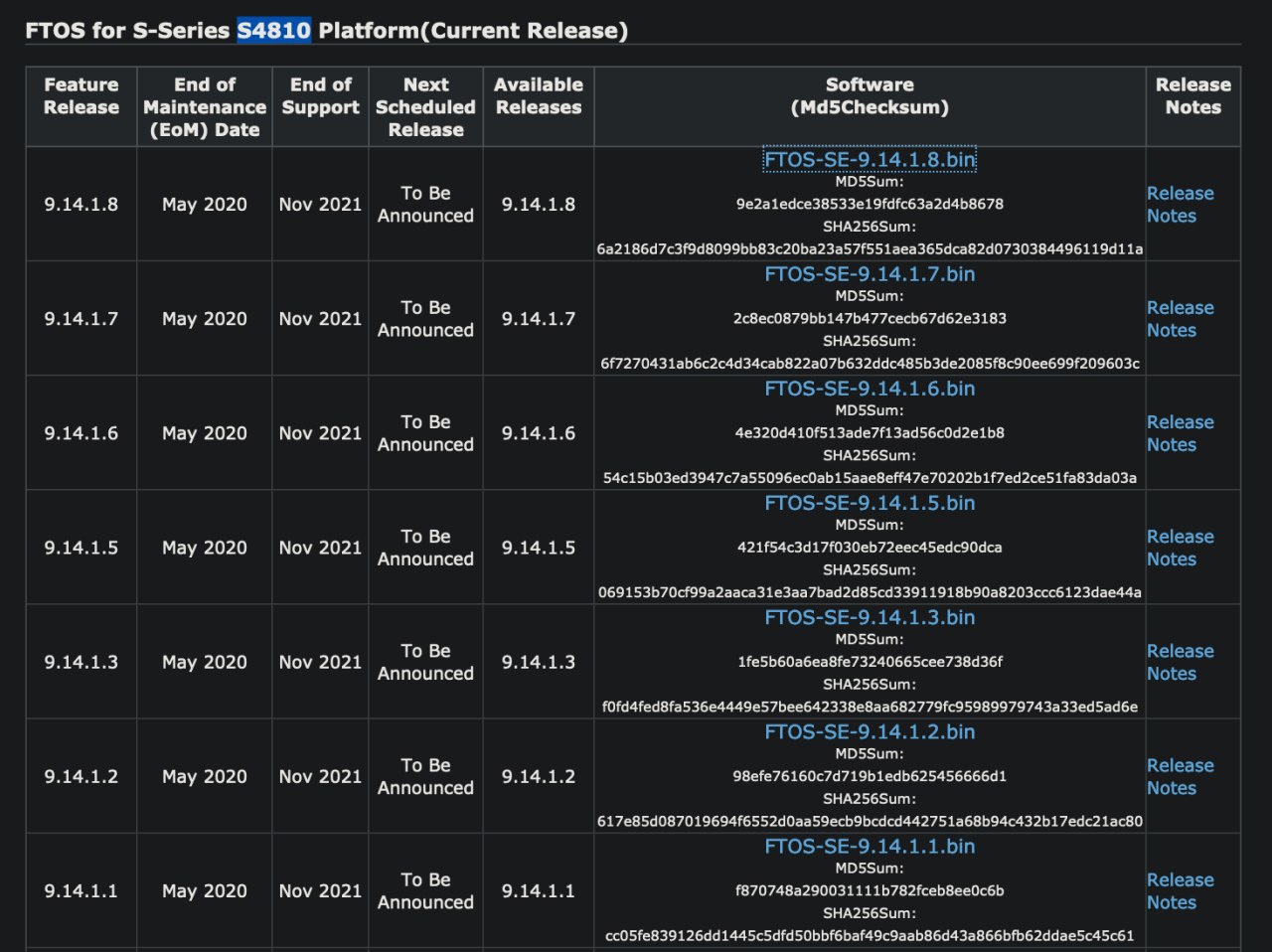Click SHA256 sum starting 6a2186d7c3f9
Image resolution: width=1272 pixels, height=952 pixels.
pyautogui.click(x=870, y=248)
